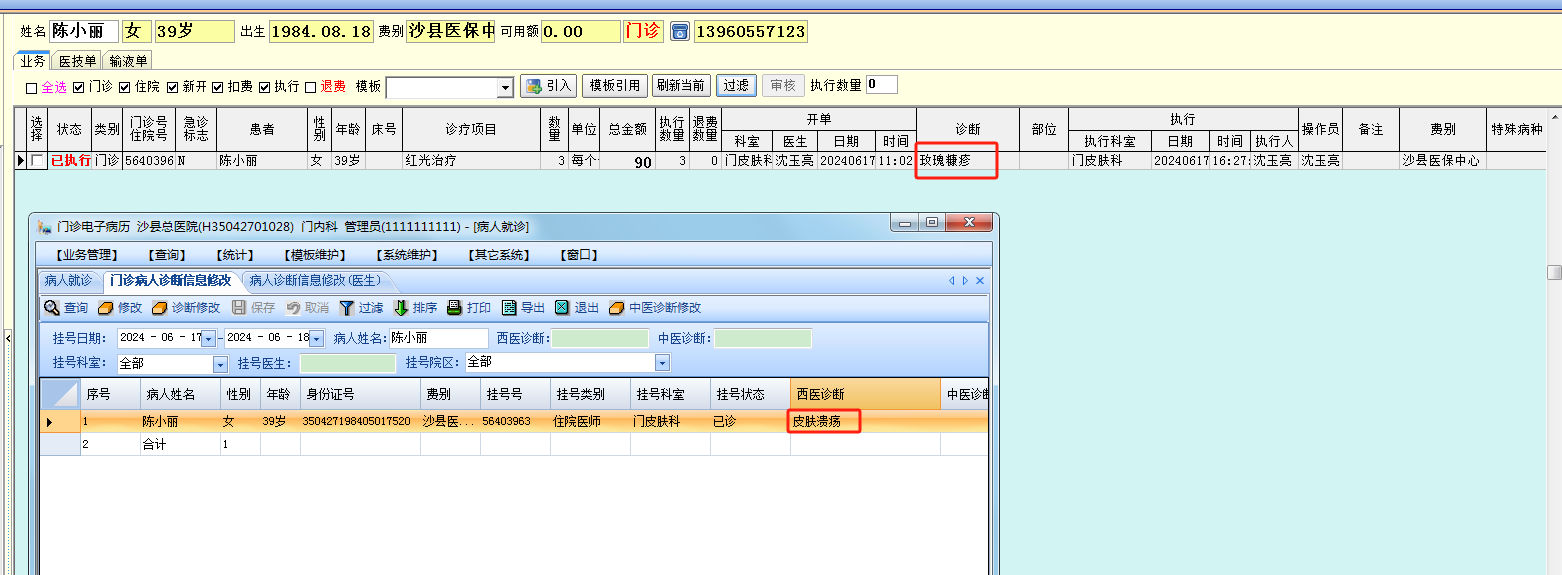
Task: Click the 合计 summary row
Action: point(513,444)
